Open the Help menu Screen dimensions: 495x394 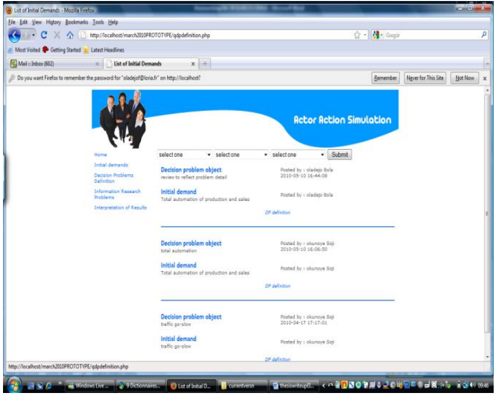pyautogui.click(x=113, y=22)
